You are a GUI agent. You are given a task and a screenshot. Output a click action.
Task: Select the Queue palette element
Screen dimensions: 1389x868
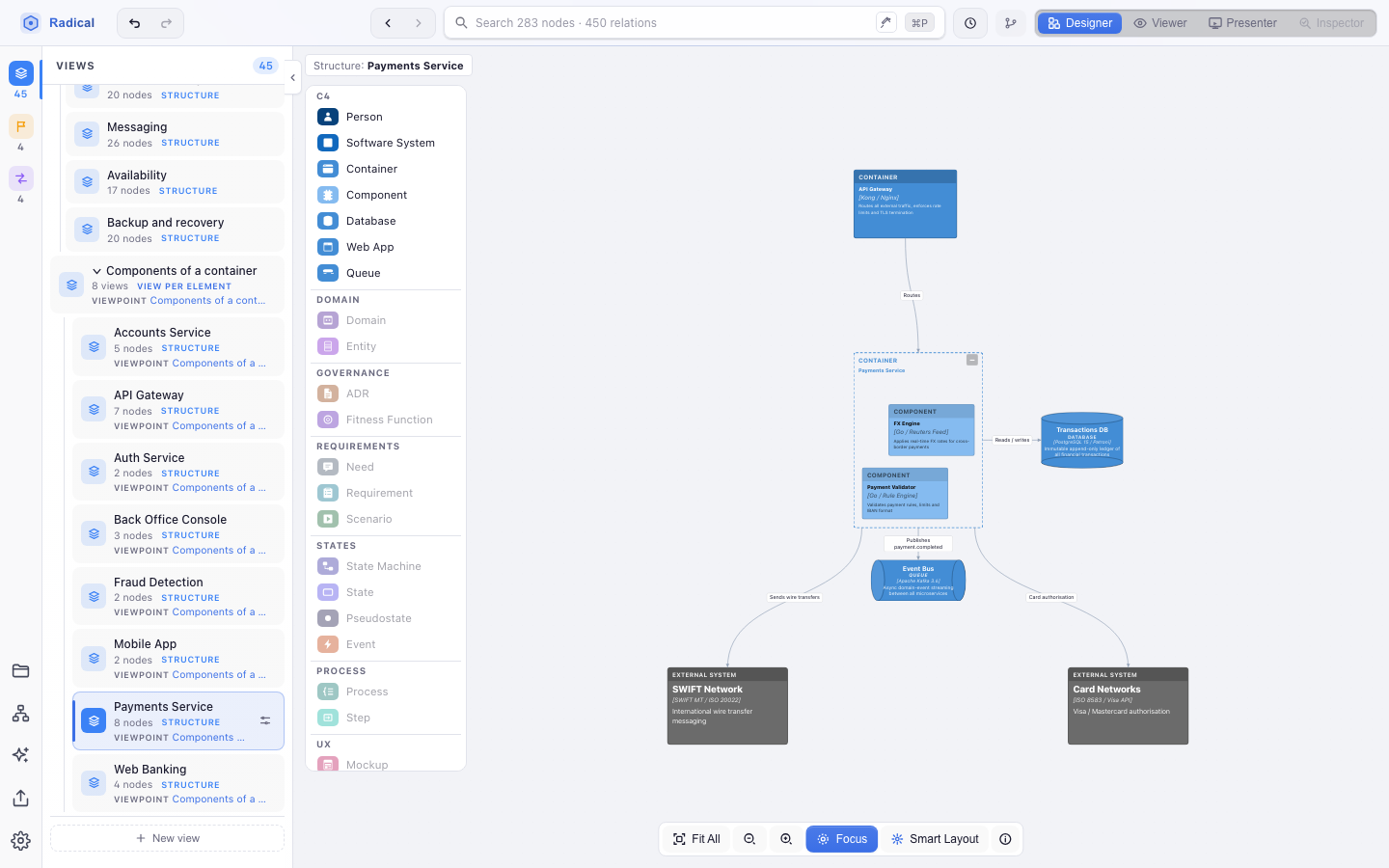[386, 273]
